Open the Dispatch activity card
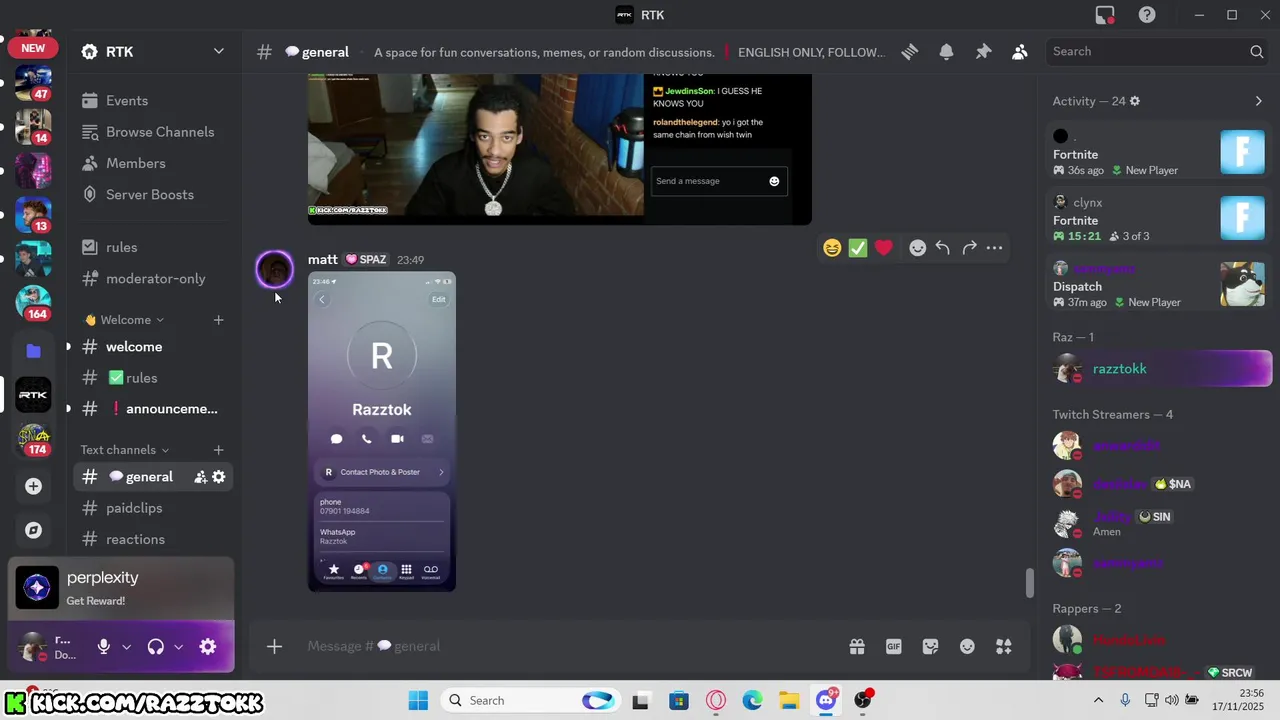 pos(1160,285)
